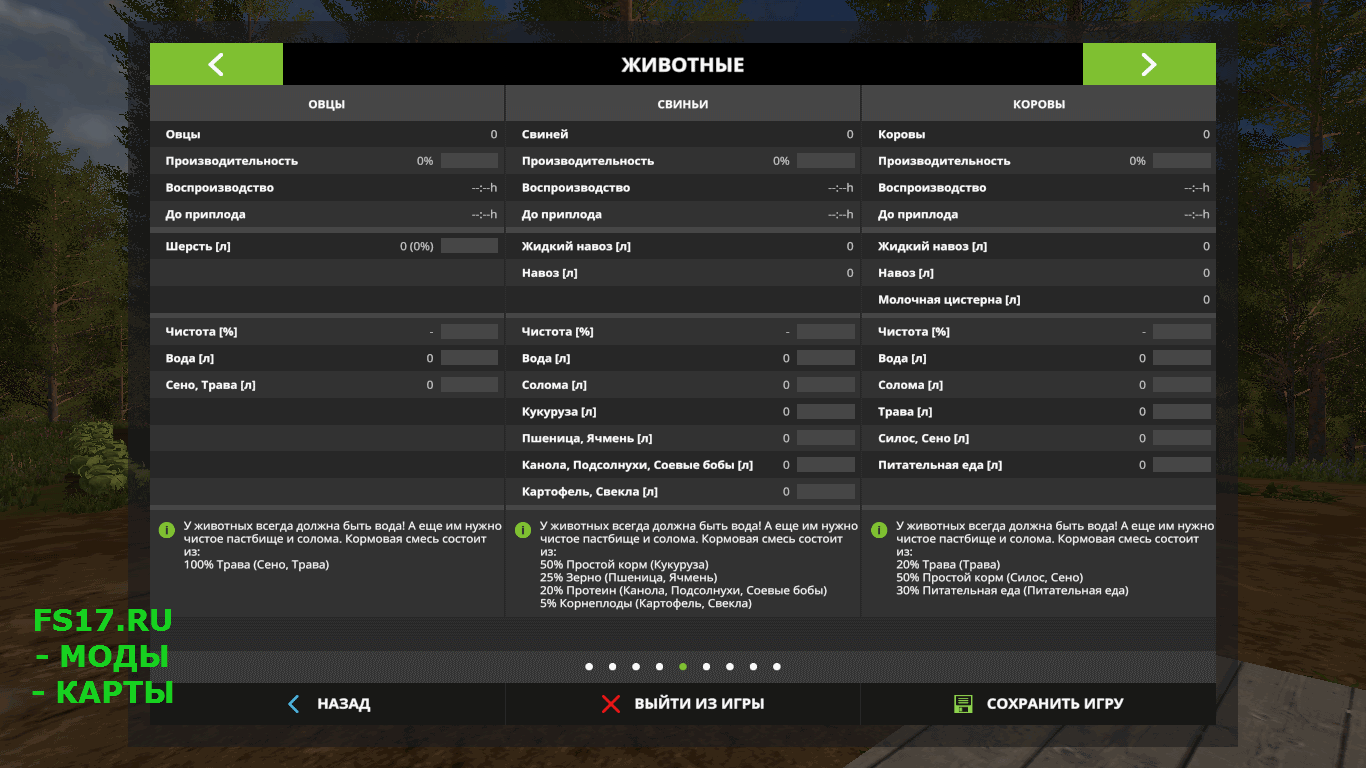Select the active green page dot
Screen dimensions: 1366x768
tap(683, 666)
